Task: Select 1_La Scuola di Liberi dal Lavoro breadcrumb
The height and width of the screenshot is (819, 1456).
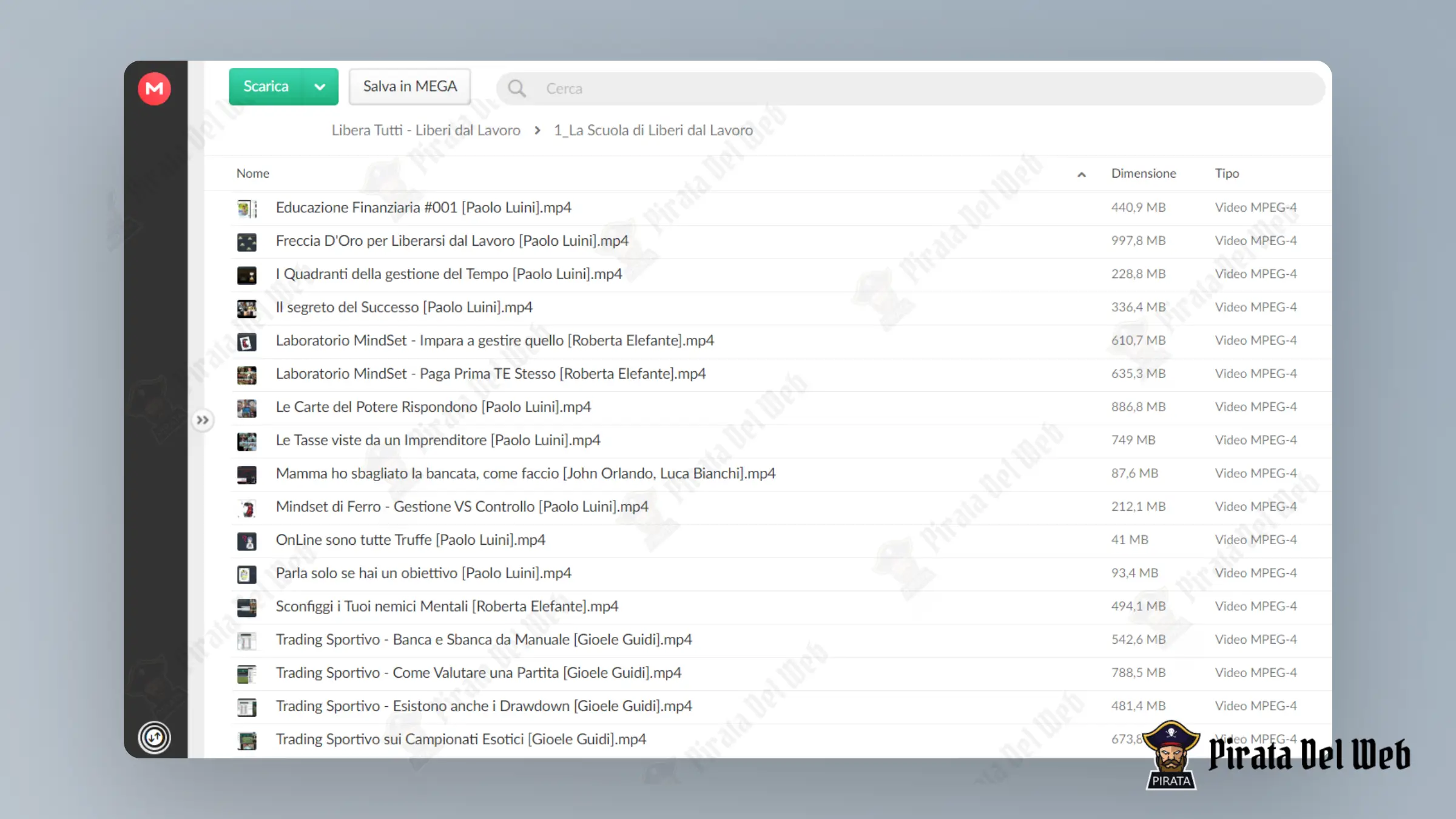Action: pyautogui.click(x=653, y=130)
